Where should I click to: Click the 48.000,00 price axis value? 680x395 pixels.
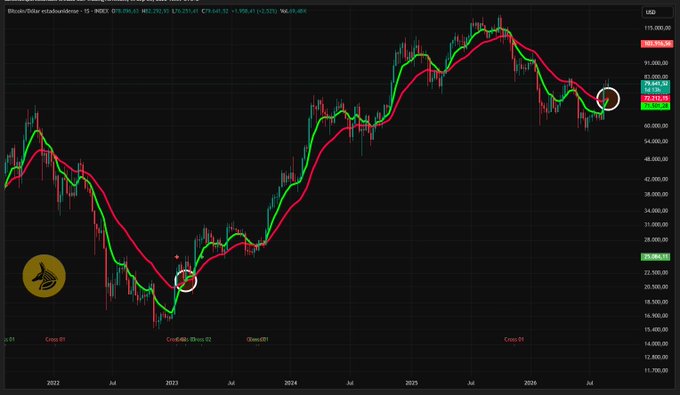656,159
